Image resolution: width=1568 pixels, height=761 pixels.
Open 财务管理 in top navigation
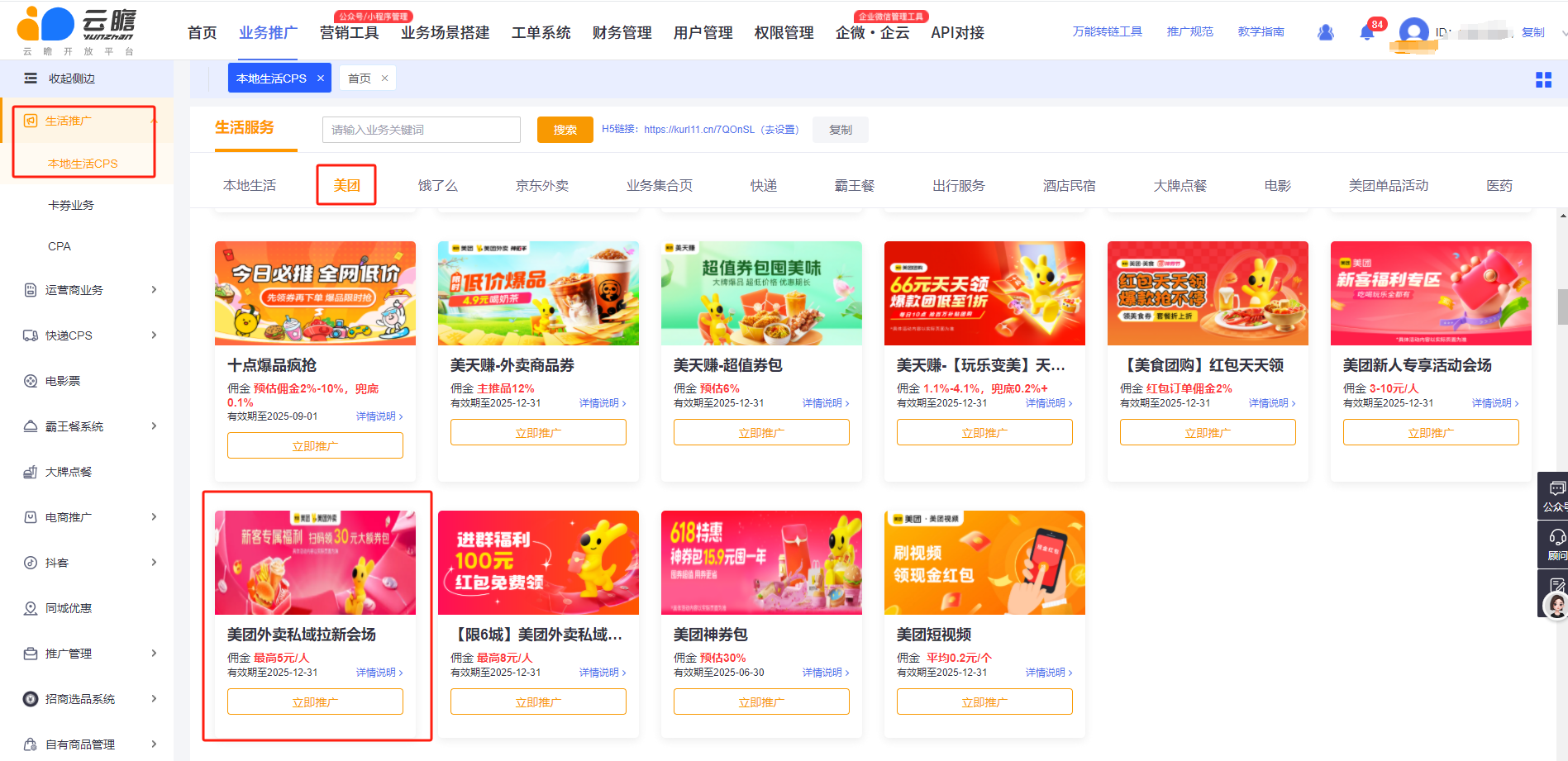tap(622, 33)
